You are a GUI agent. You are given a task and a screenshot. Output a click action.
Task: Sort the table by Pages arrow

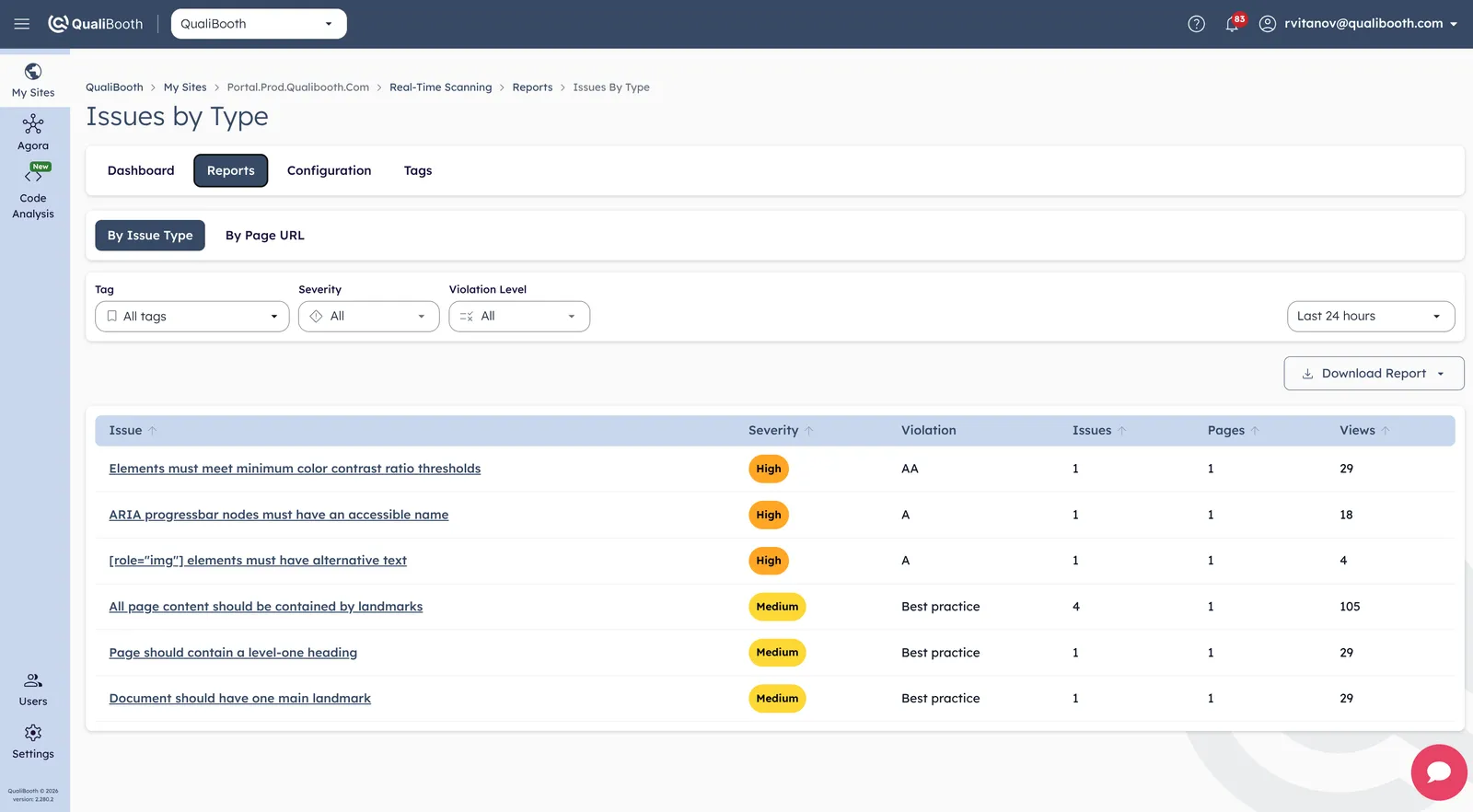tap(1255, 431)
